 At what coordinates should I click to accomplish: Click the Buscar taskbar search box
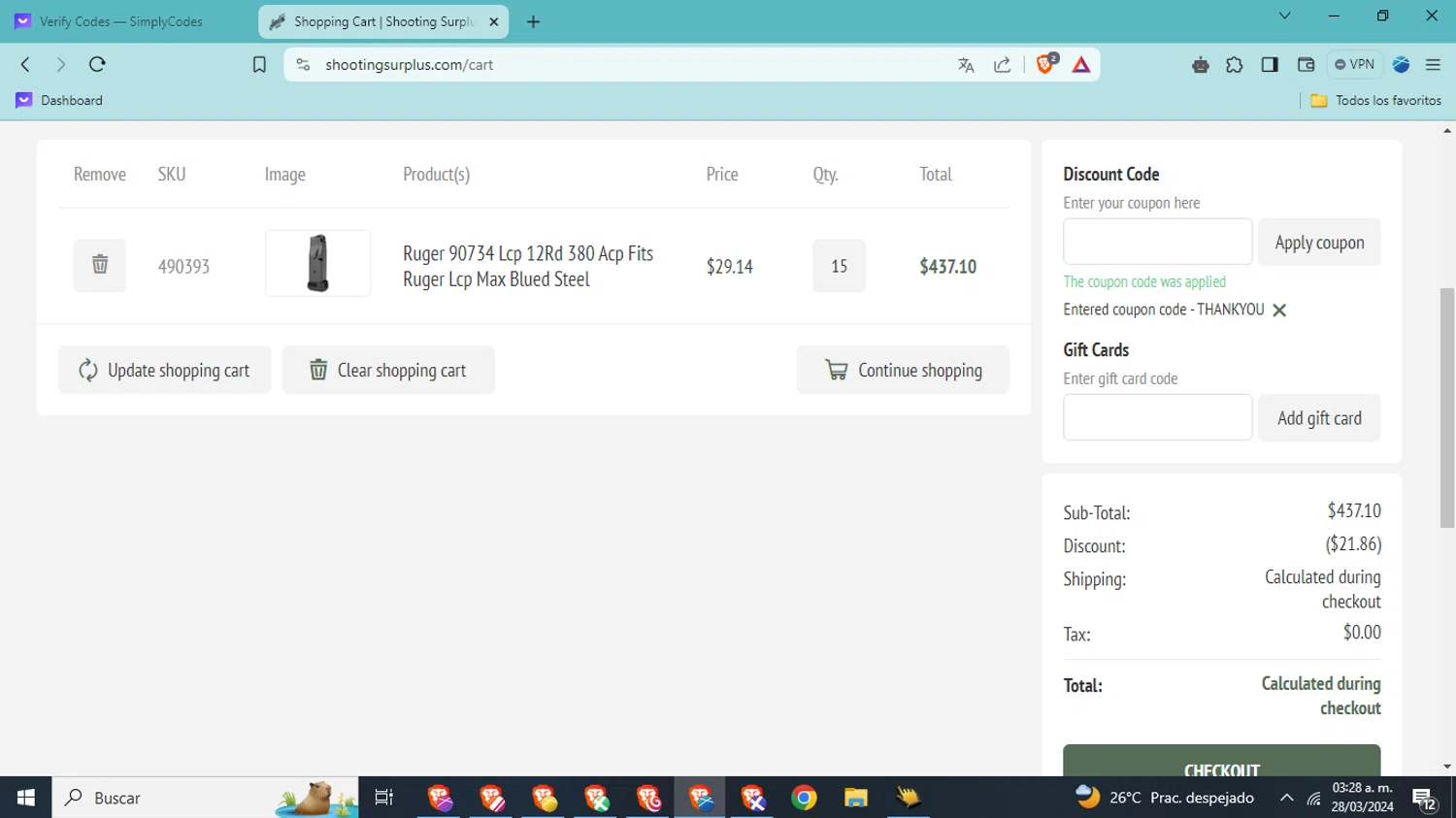click(205, 798)
